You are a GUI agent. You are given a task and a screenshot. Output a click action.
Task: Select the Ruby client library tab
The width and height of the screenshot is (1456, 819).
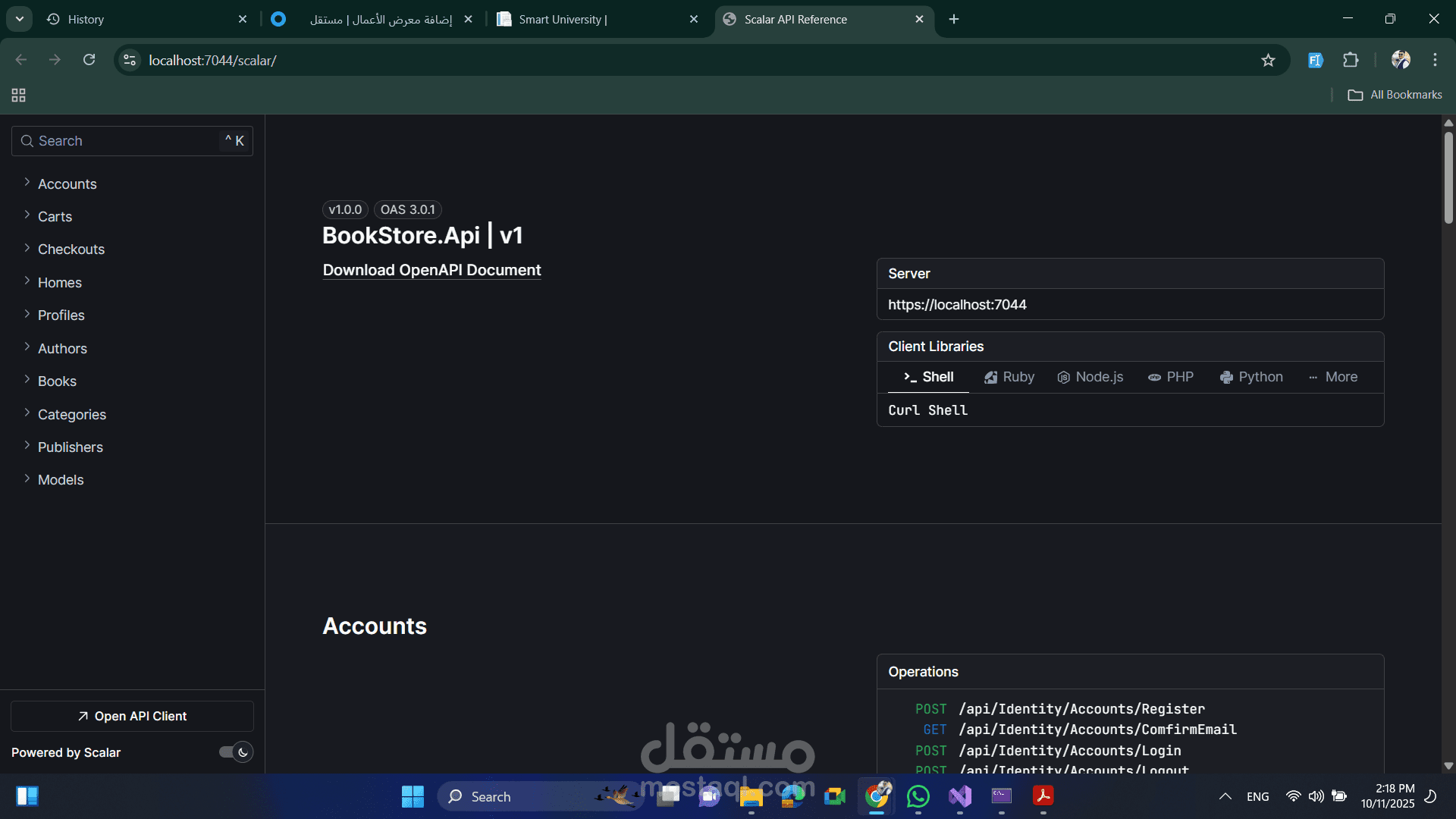coord(1009,377)
